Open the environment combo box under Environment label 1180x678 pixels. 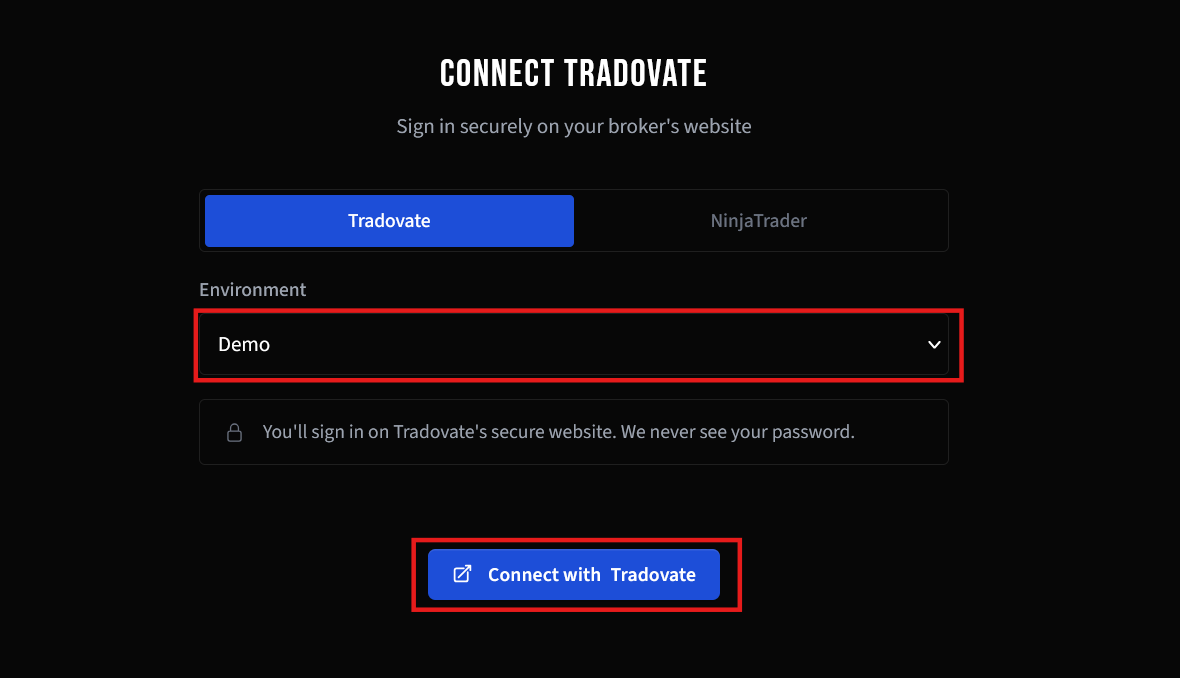click(x=576, y=344)
